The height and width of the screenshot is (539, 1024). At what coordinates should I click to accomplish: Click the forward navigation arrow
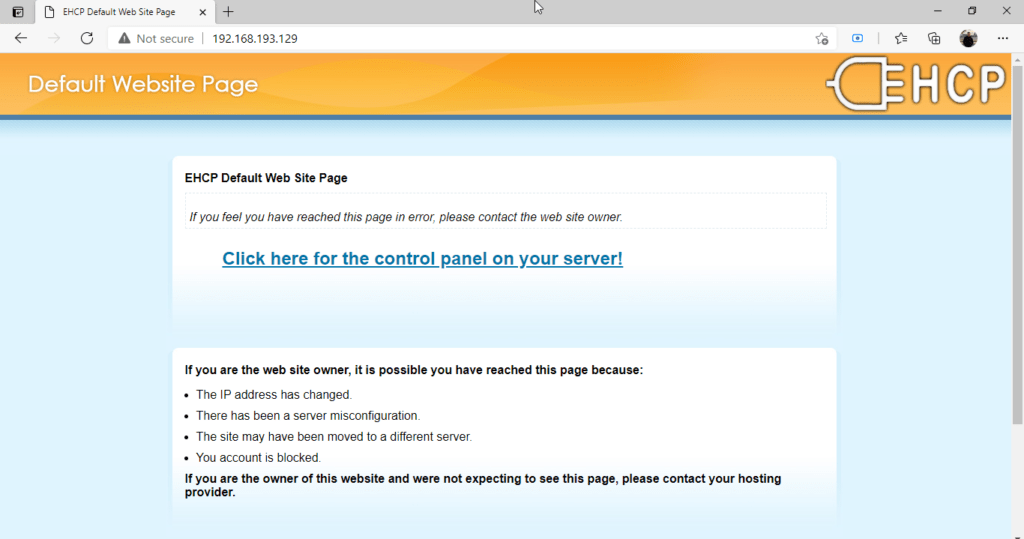54,38
